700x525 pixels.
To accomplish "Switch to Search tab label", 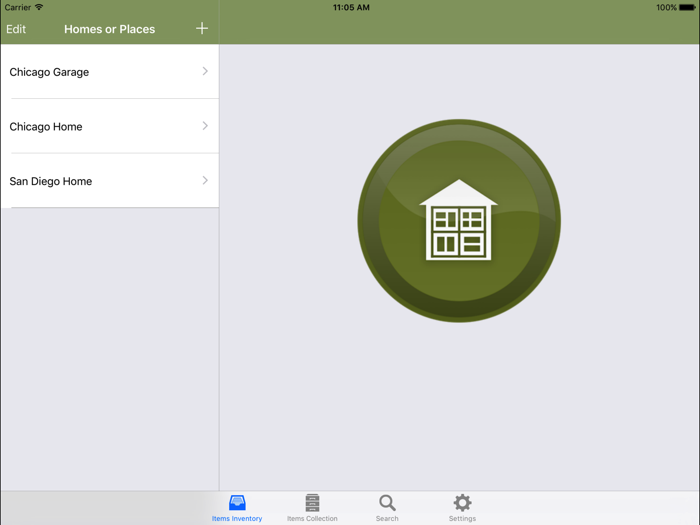I will coord(387,518).
